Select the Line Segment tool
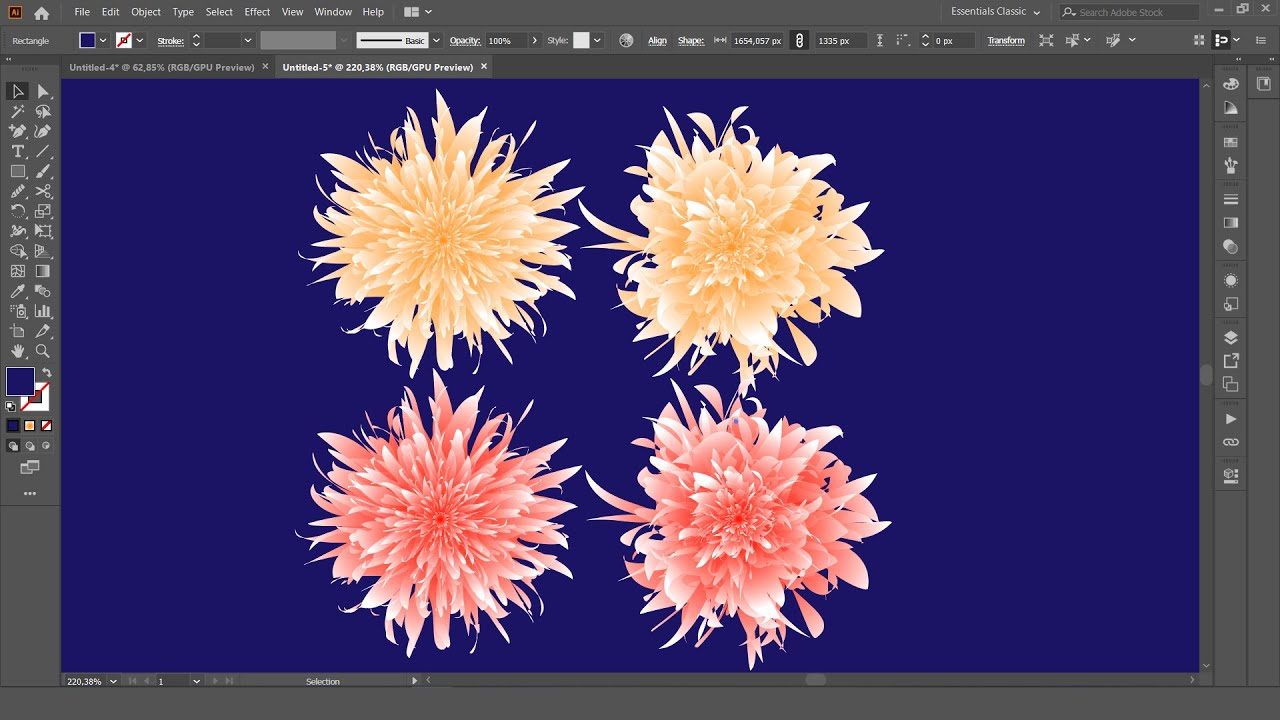Viewport: 1280px width, 720px height. click(x=43, y=151)
